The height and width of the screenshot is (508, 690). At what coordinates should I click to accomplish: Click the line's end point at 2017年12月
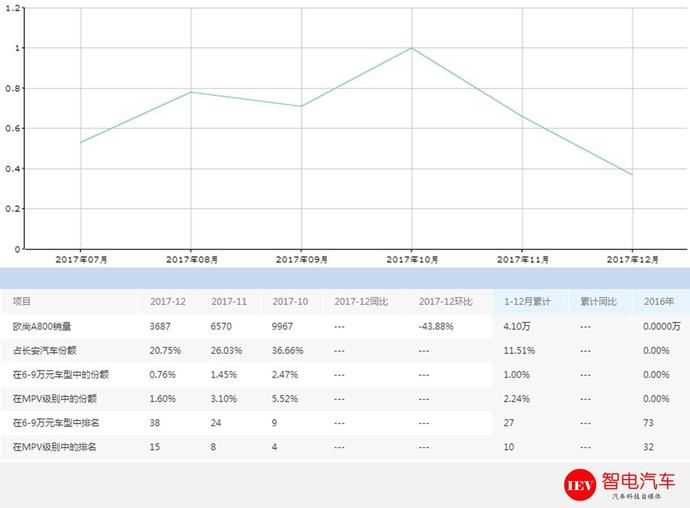tap(632, 175)
